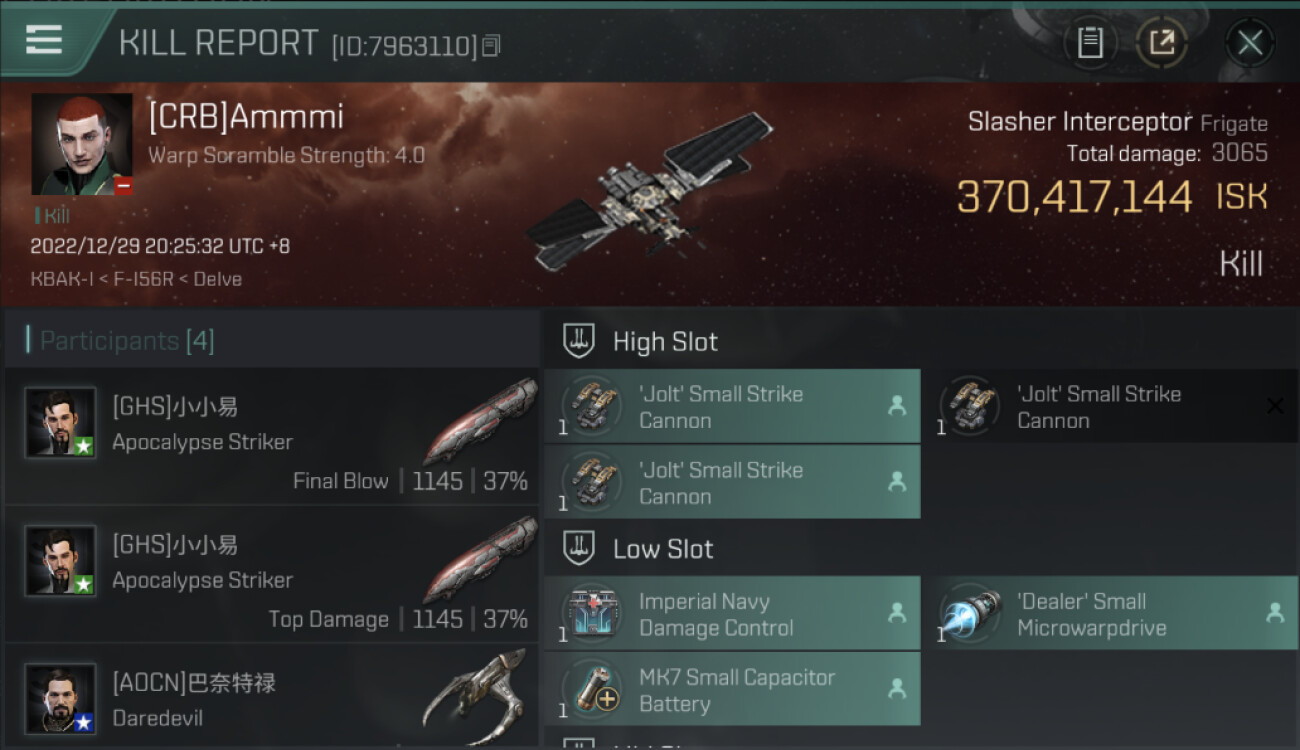Viewport: 1300px width, 750px height.
Task: Select the Top Damage participant entry
Action: click(272, 574)
